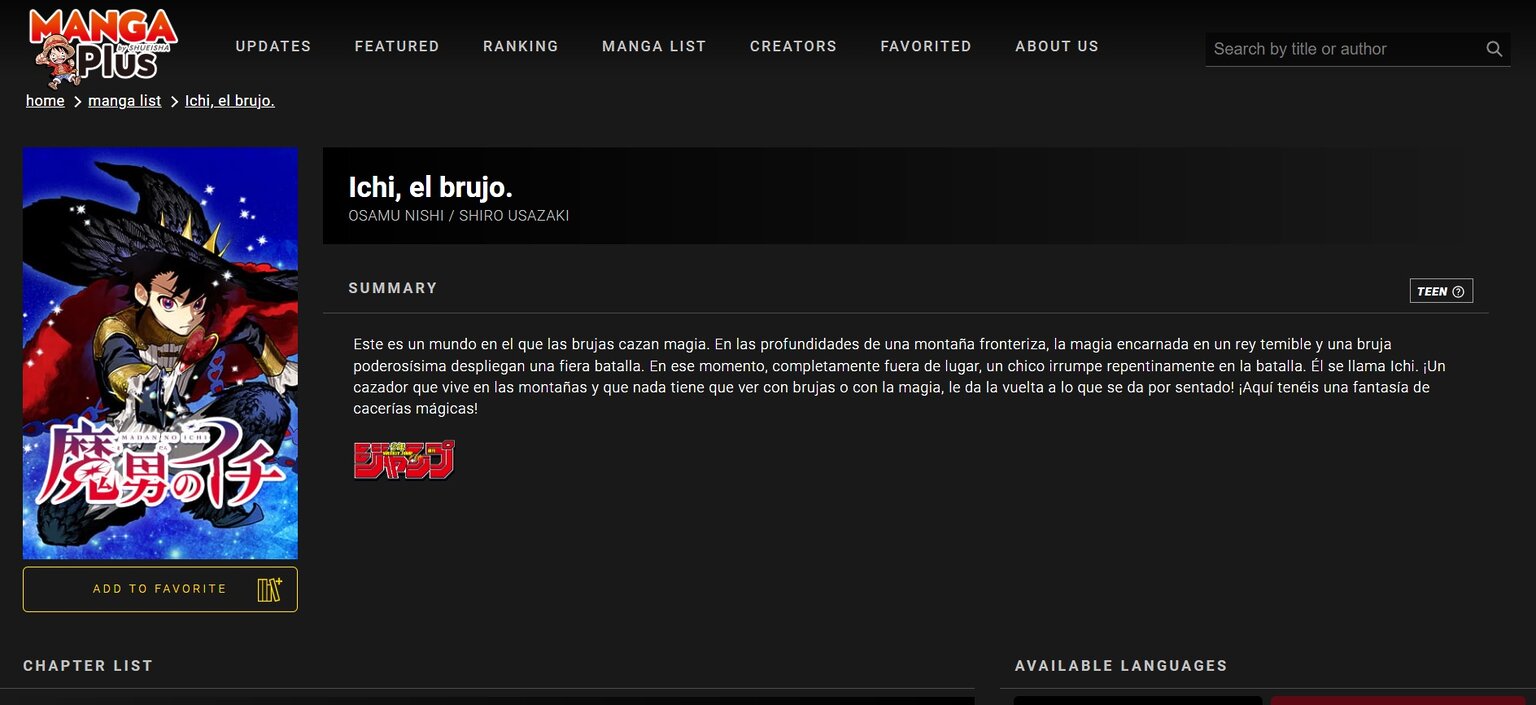Go to home via the breadcrumb link
The width and height of the screenshot is (1536, 705).
pos(45,101)
